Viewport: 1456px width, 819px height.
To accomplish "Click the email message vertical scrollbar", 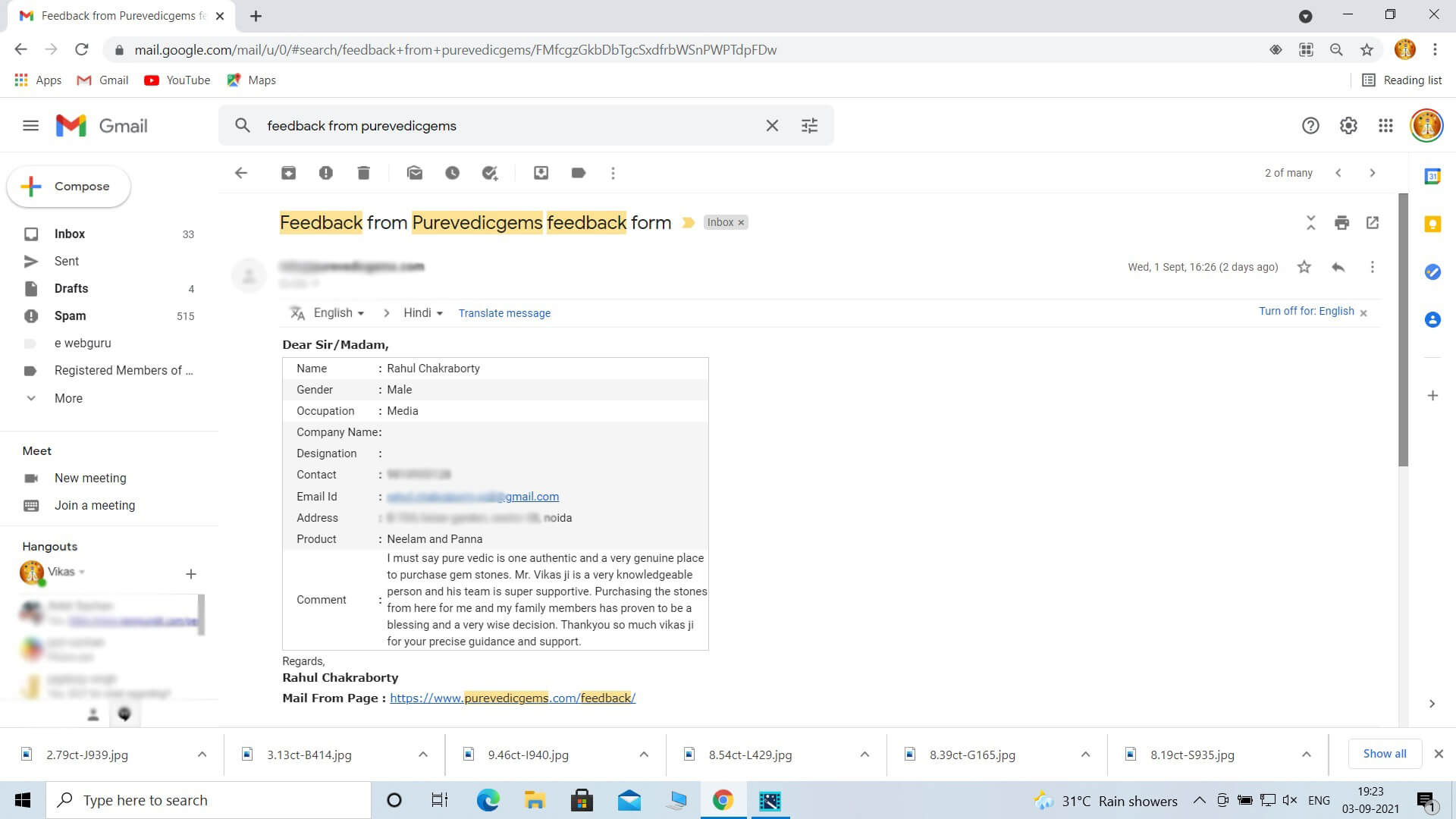I will [1403, 330].
